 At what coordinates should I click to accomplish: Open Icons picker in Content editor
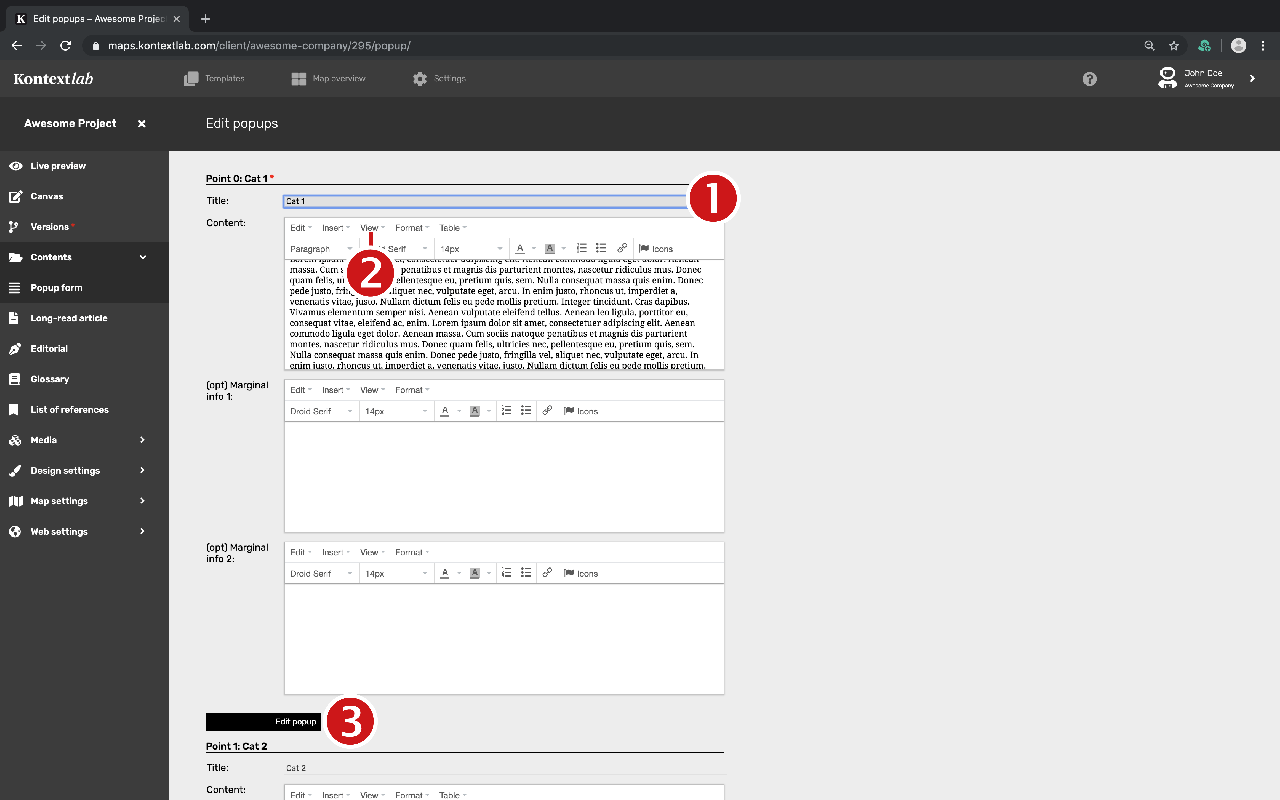point(656,249)
